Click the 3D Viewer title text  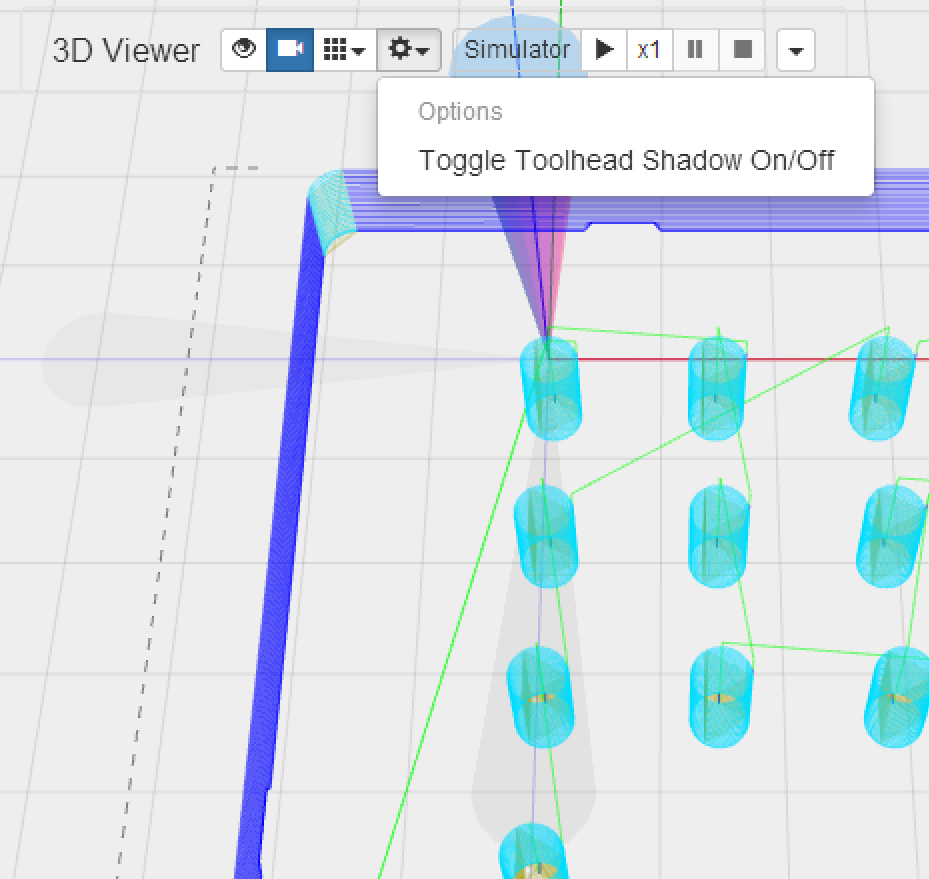126,50
